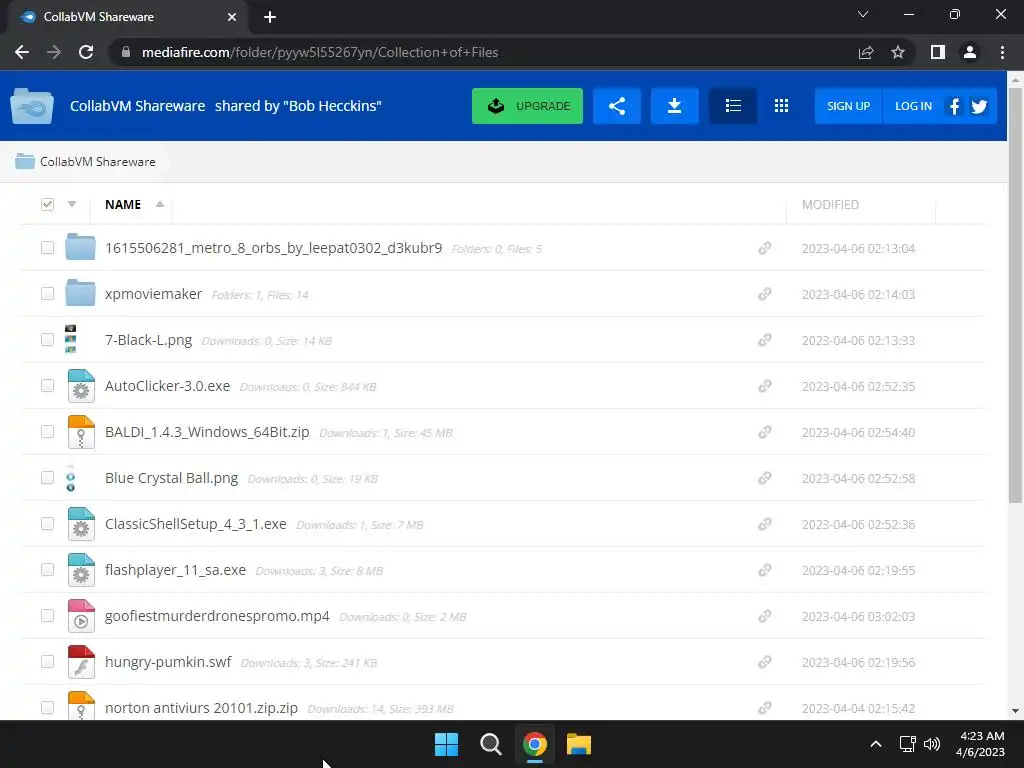Click the share folder icon button
The height and width of the screenshot is (768, 1024).
coord(616,106)
